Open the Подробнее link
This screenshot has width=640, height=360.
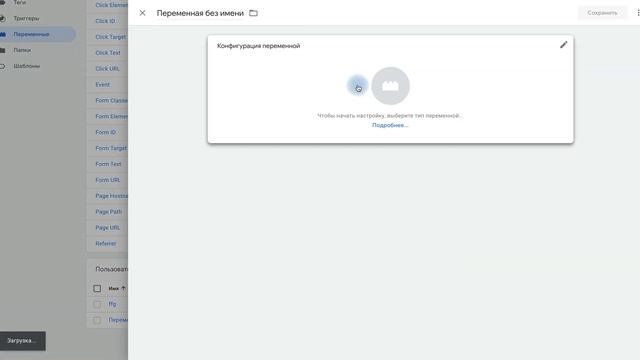click(x=390, y=125)
